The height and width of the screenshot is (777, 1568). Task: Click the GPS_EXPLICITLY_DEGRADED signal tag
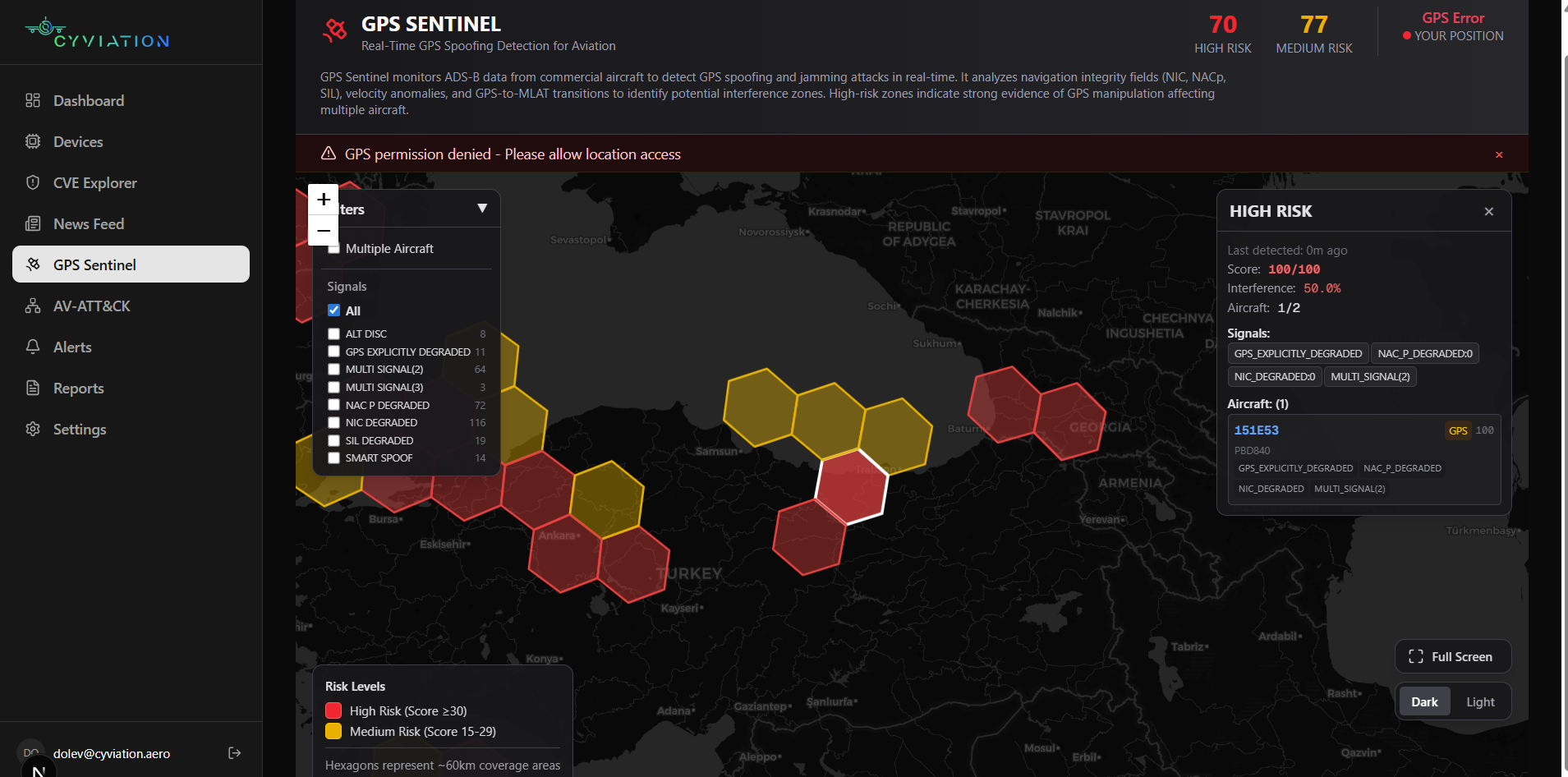[1298, 353]
